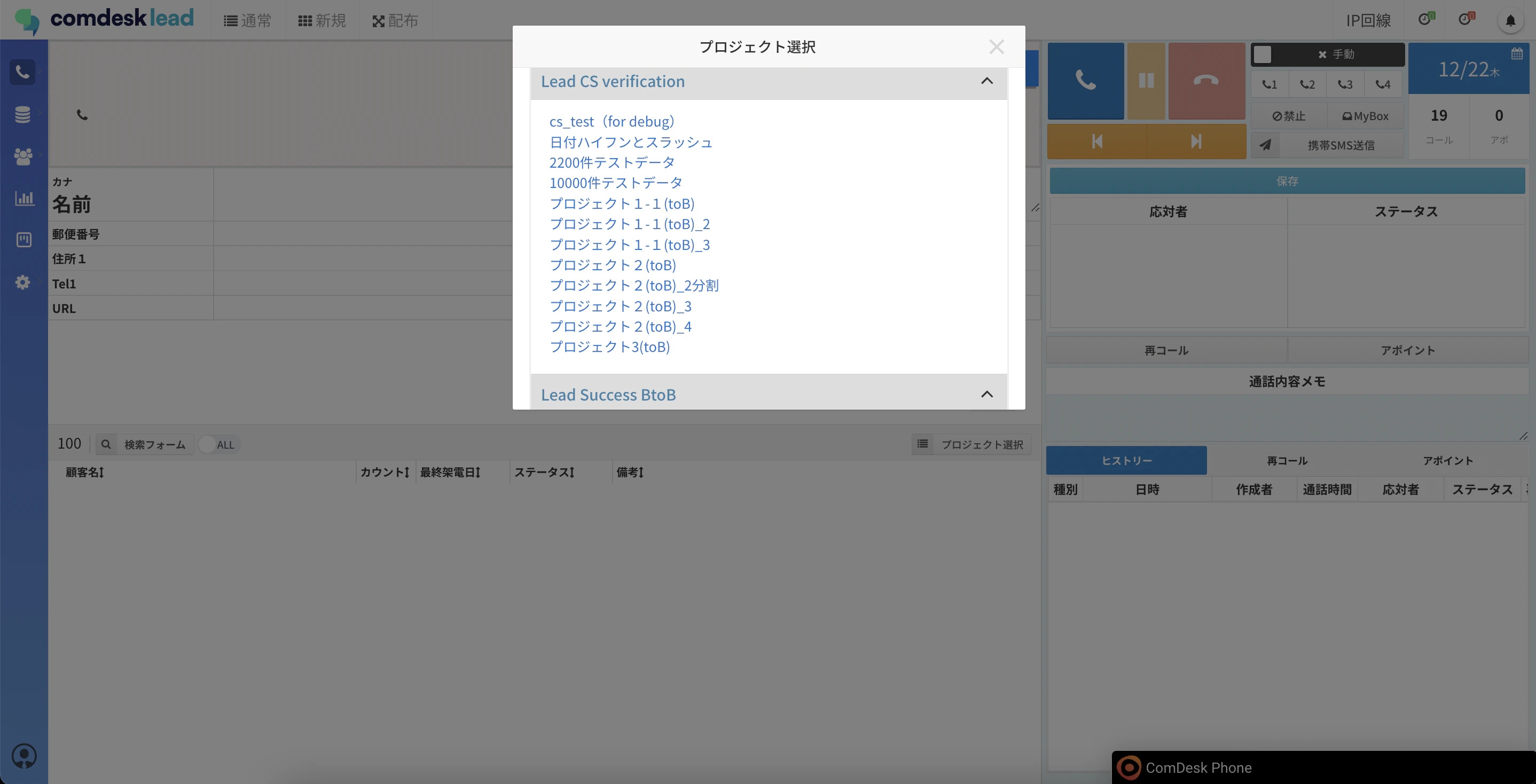Select プロジェクト 2 (toB)_4
Screen dimensions: 1536x784
(620, 327)
